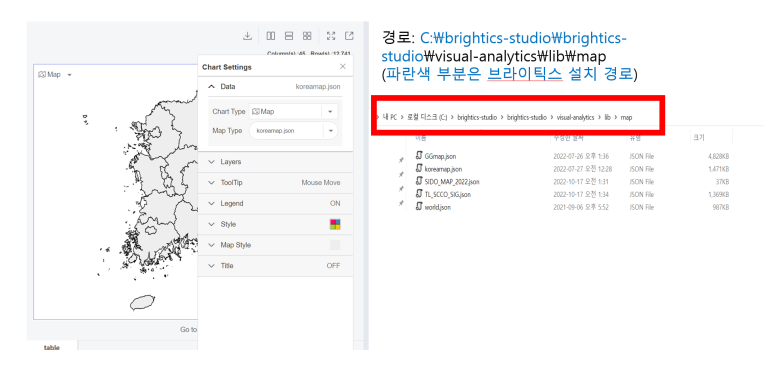Screen dimensions: 773x369
Task: Click the 로컬 디스크 (C:) breadcrumb
Action: click(427, 118)
